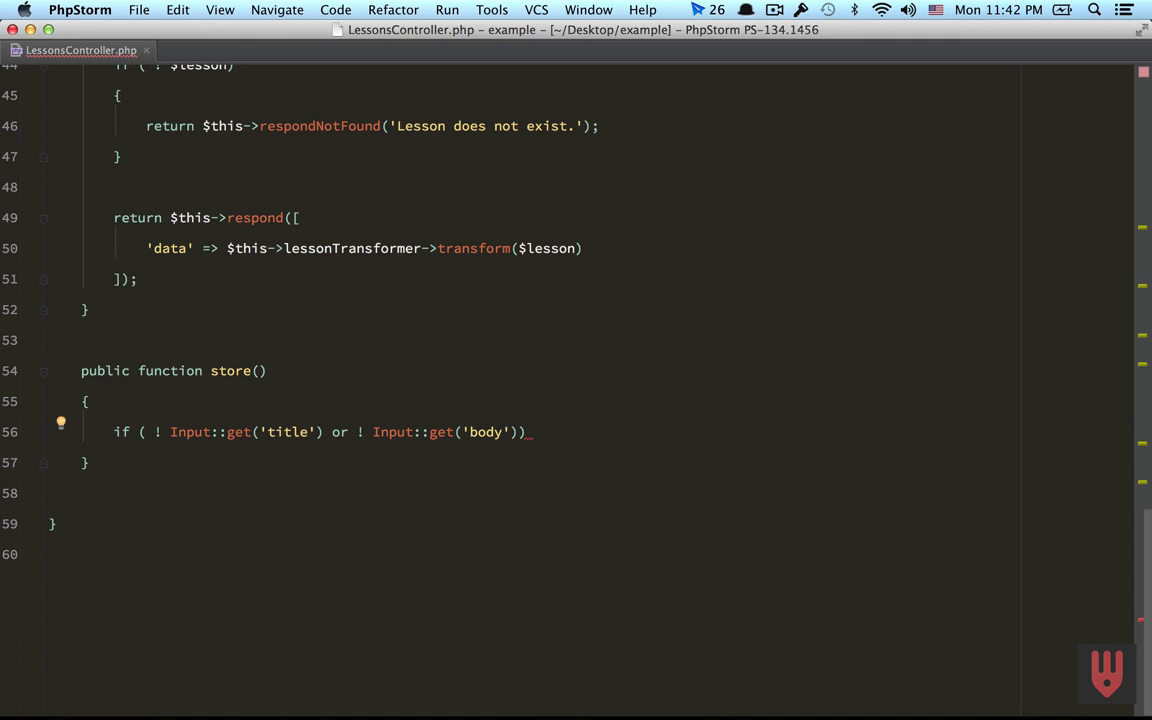Click the blue arrow icon showing 26
Screen dimensions: 1152x720
[708, 10]
